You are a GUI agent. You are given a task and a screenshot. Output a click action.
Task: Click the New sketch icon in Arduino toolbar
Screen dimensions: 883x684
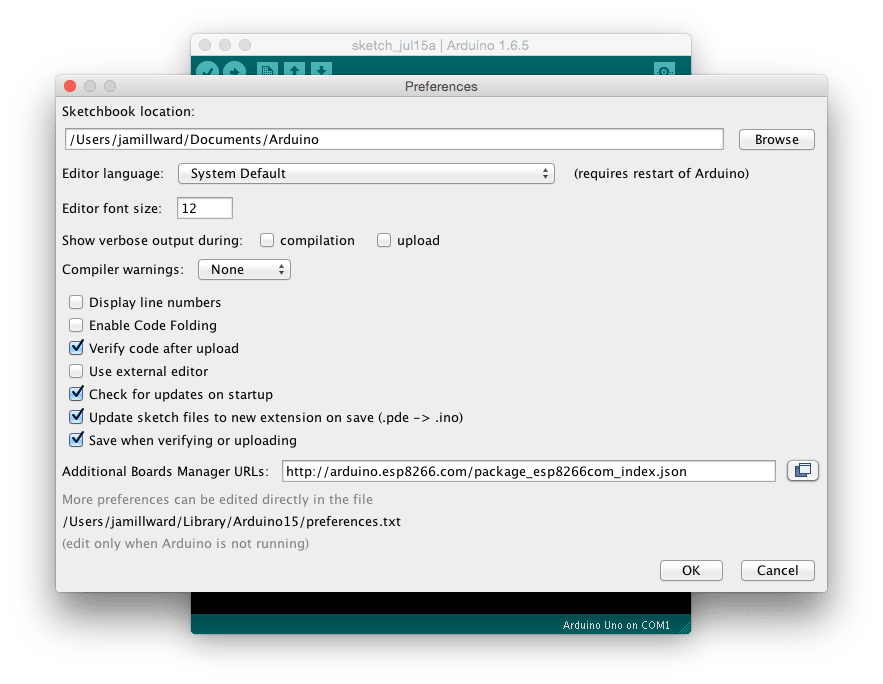click(267, 69)
